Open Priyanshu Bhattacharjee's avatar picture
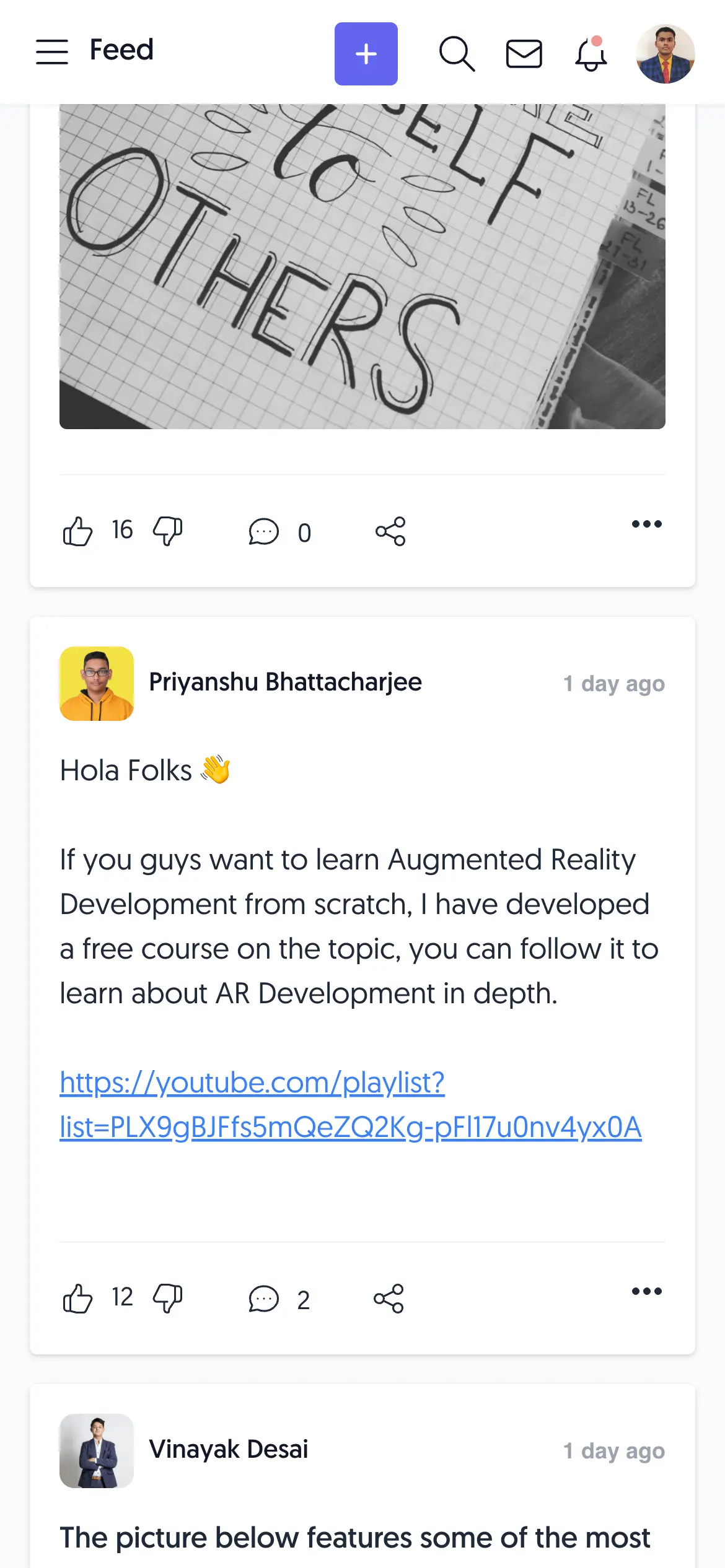725x1568 pixels. (x=97, y=684)
